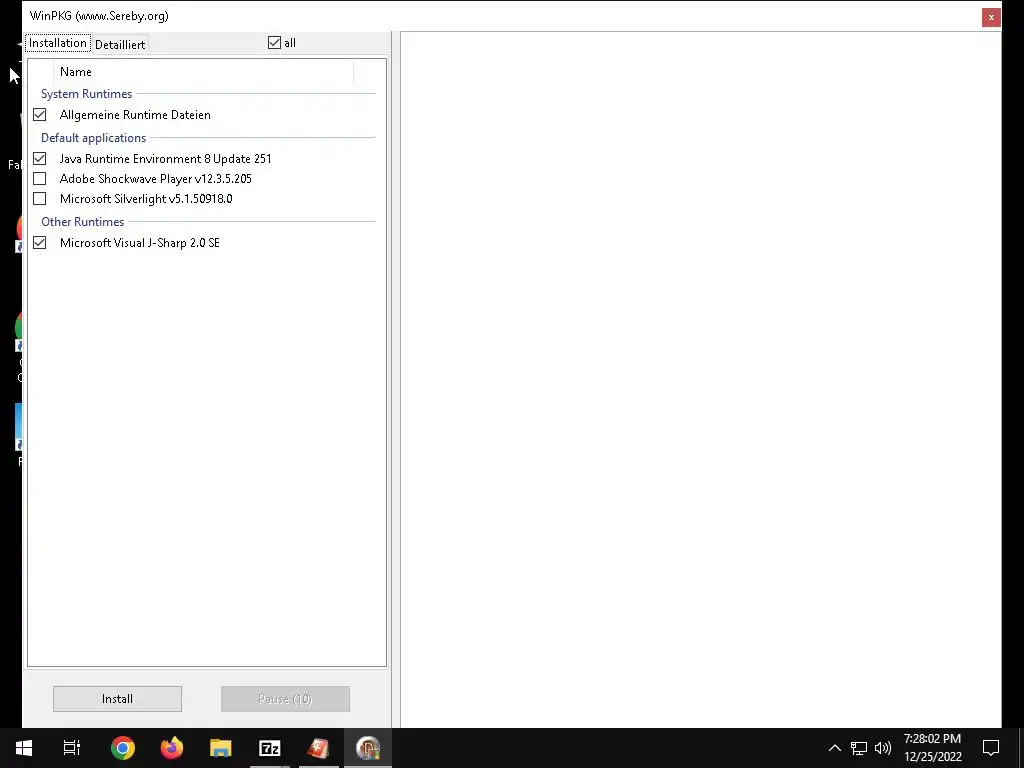Toggle the 'all' checkbox
The height and width of the screenshot is (768, 1024).
(274, 43)
